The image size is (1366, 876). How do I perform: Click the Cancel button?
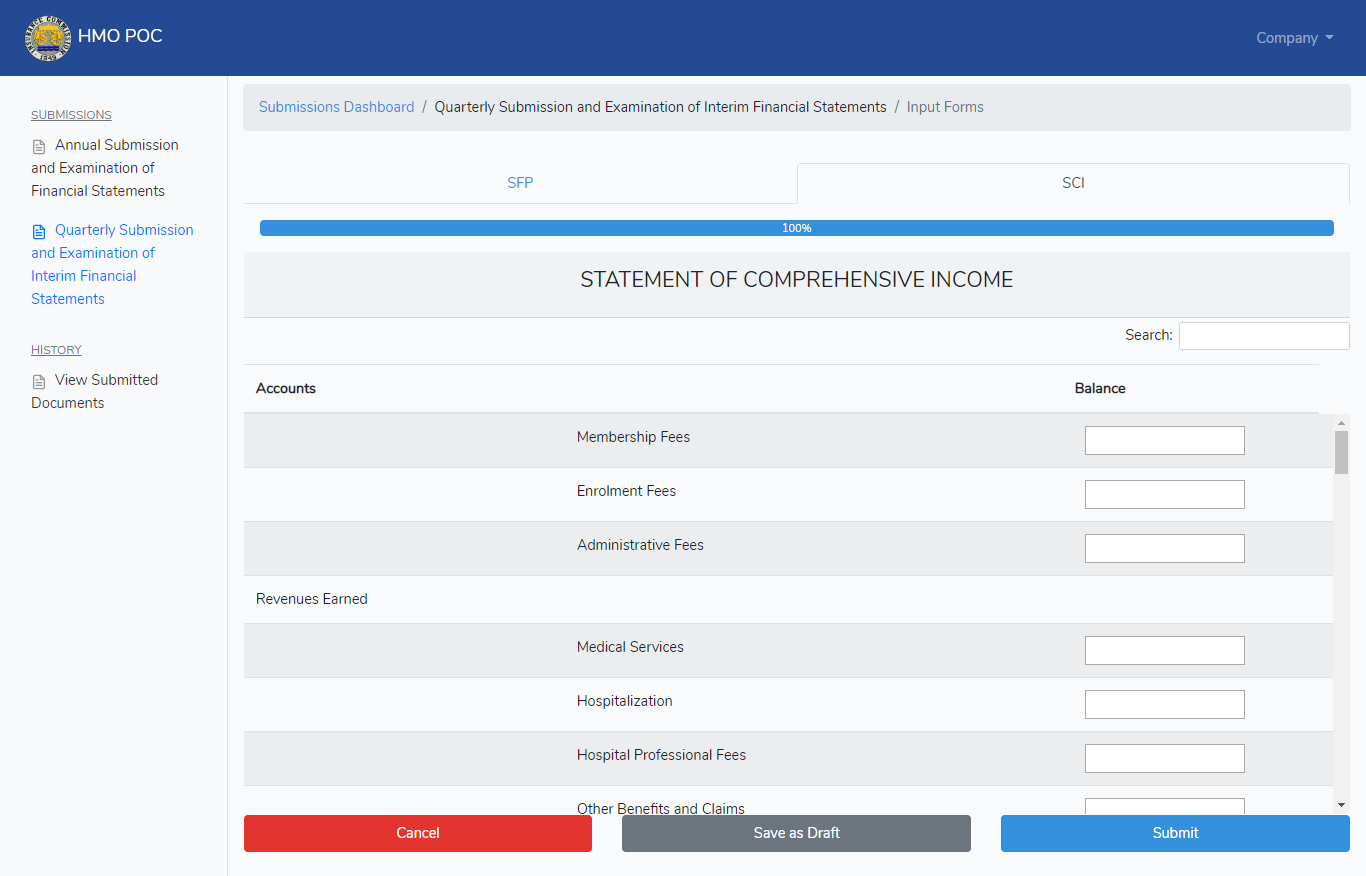click(x=418, y=833)
